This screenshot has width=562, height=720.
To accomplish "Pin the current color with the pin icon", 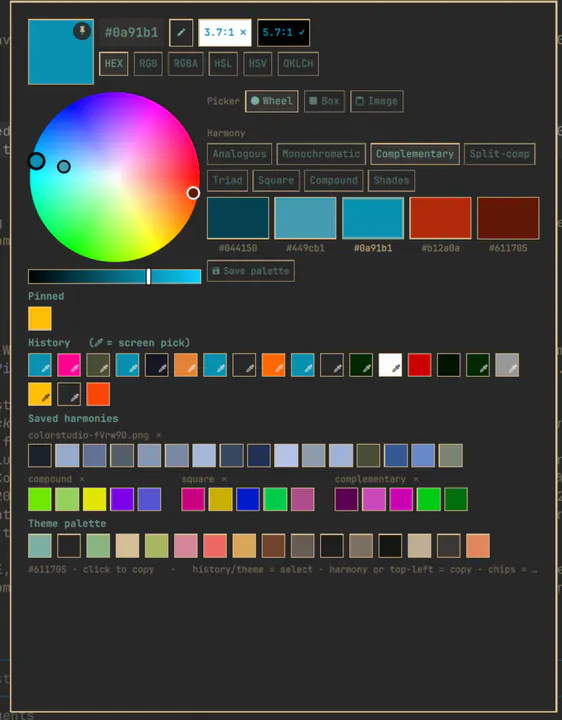I will (x=82, y=31).
